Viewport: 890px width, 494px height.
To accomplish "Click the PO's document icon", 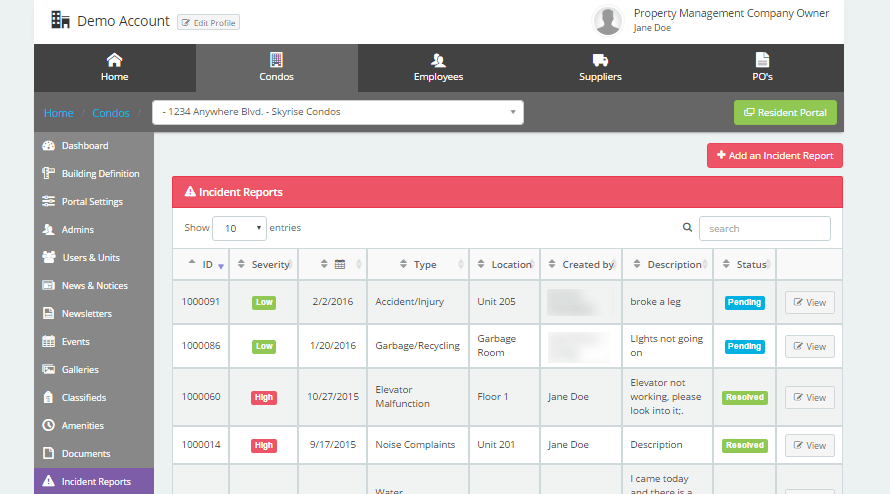I will [x=762, y=60].
